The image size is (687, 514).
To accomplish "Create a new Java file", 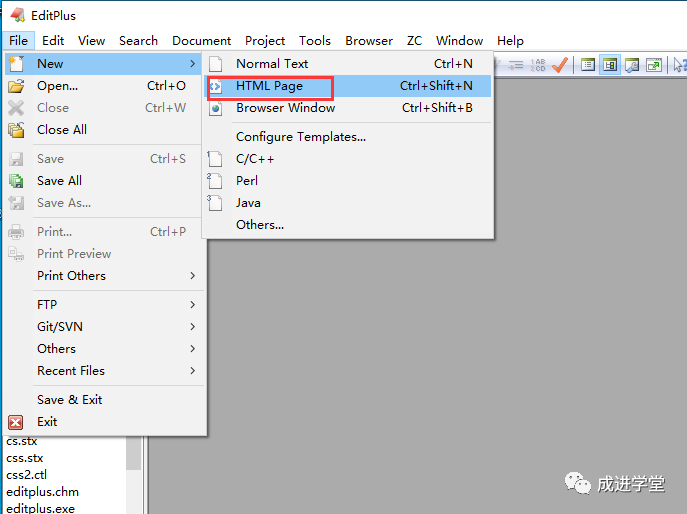I will 348,203.
